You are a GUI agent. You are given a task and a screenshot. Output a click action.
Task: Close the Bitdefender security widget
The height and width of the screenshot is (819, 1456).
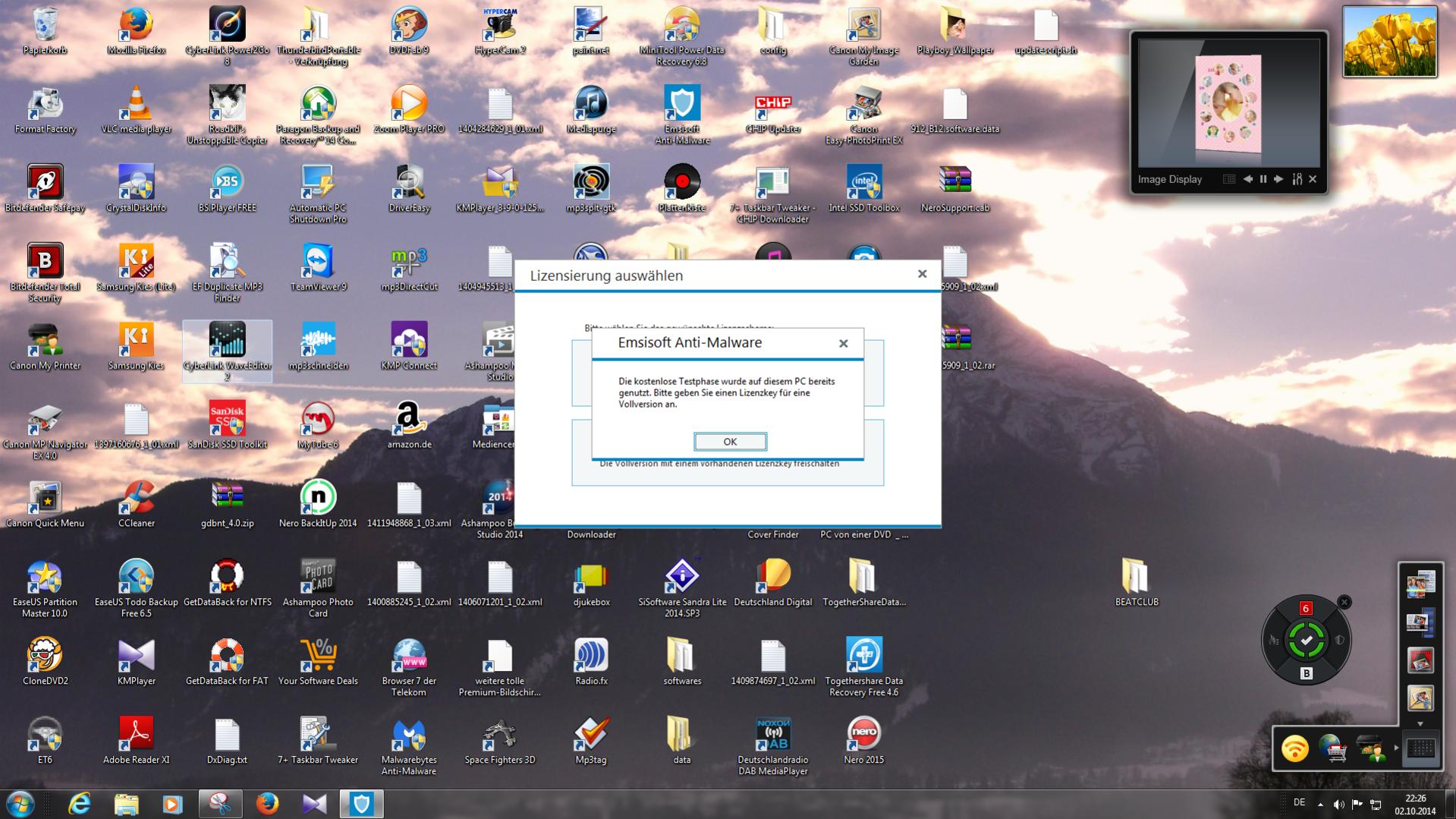1344,602
